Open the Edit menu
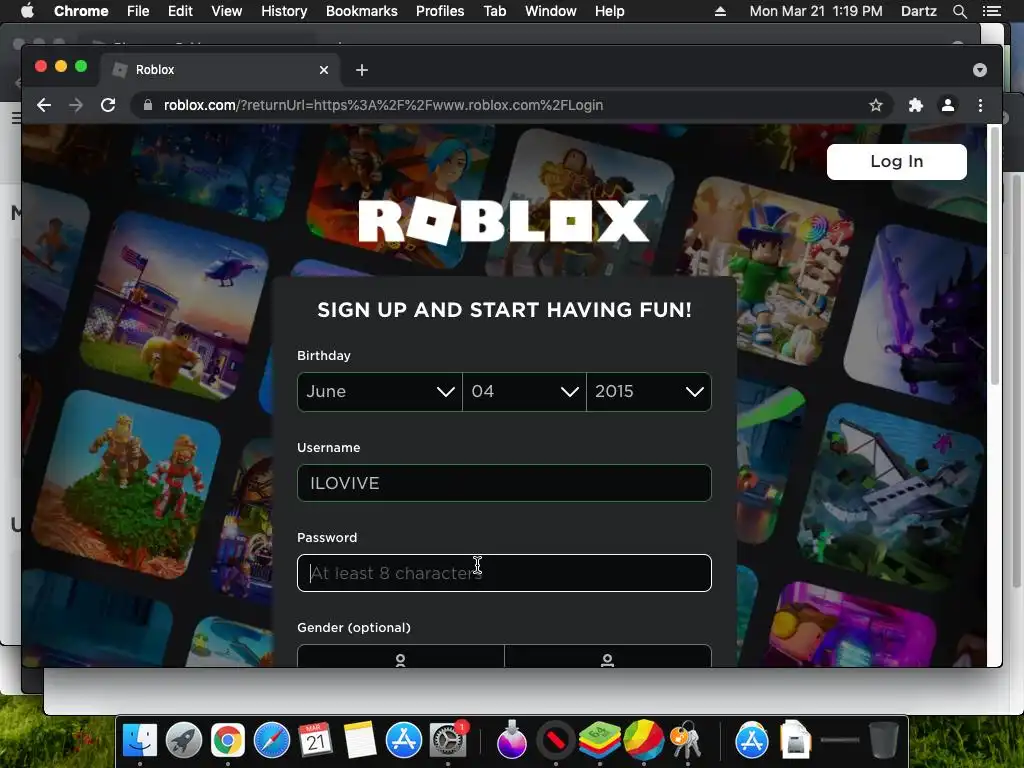The image size is (1024, 768). pos(180,11)
